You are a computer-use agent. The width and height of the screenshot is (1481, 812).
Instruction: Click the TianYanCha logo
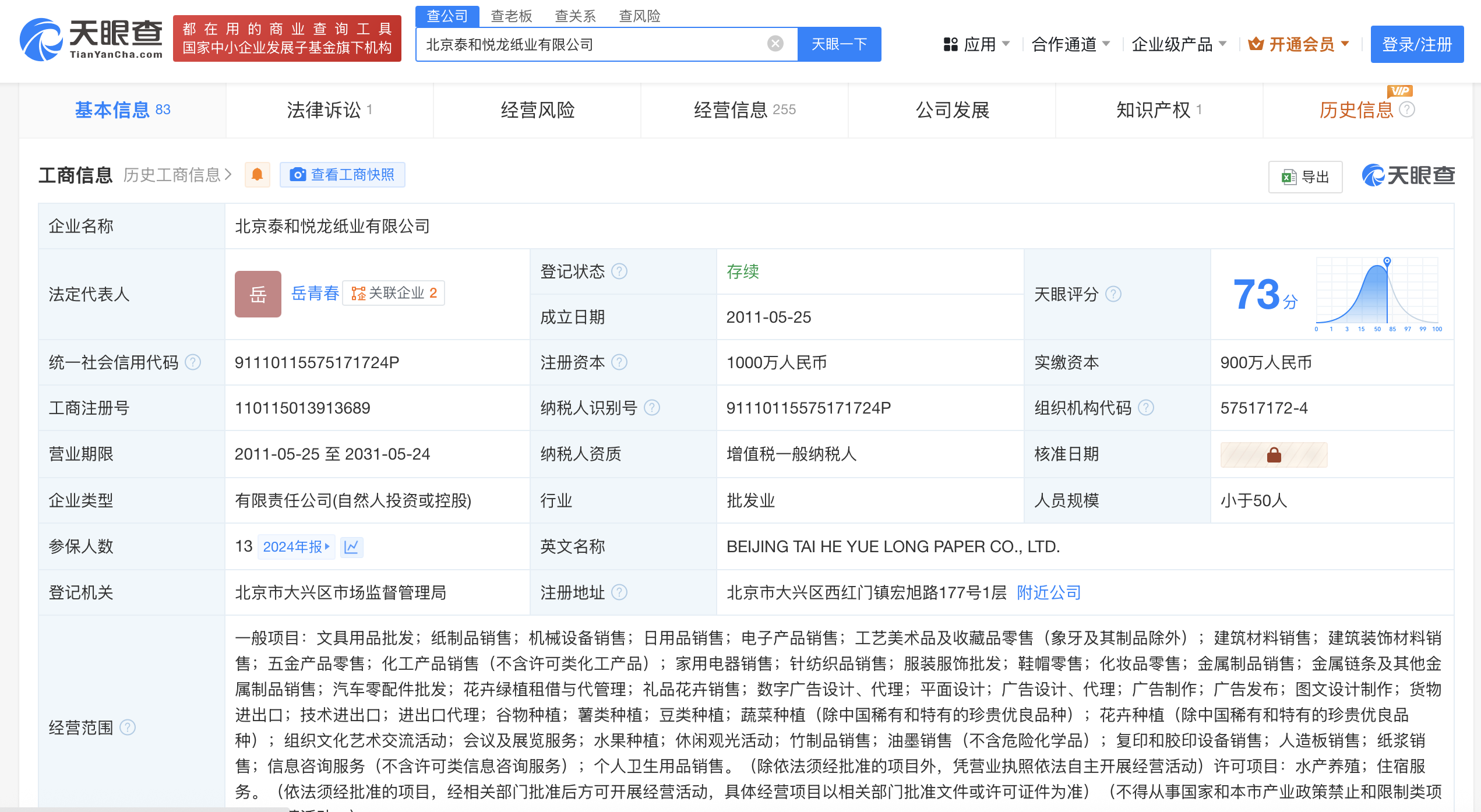point(91,39)
